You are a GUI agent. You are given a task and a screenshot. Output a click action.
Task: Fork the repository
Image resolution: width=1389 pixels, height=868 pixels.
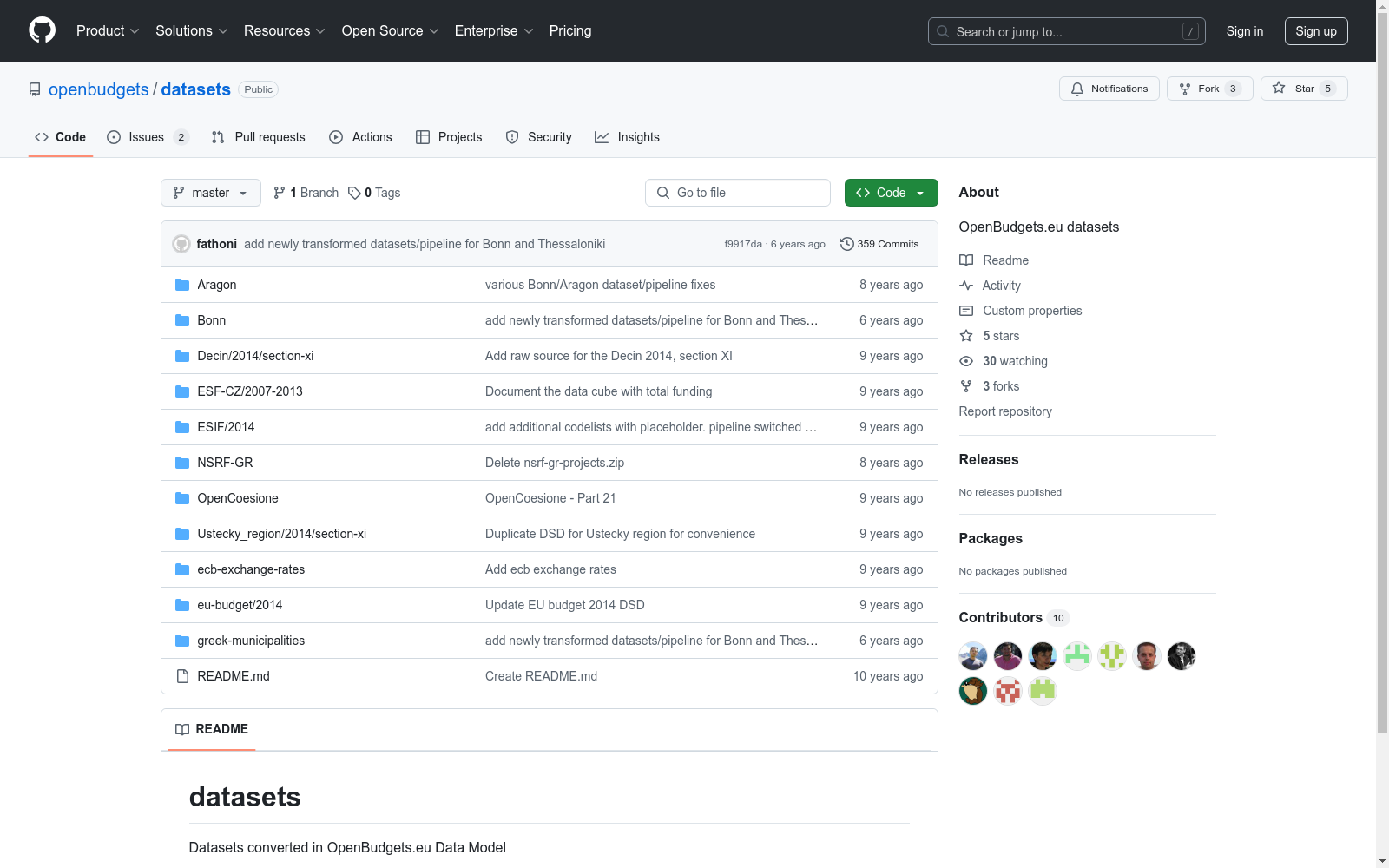point(1210,89)
